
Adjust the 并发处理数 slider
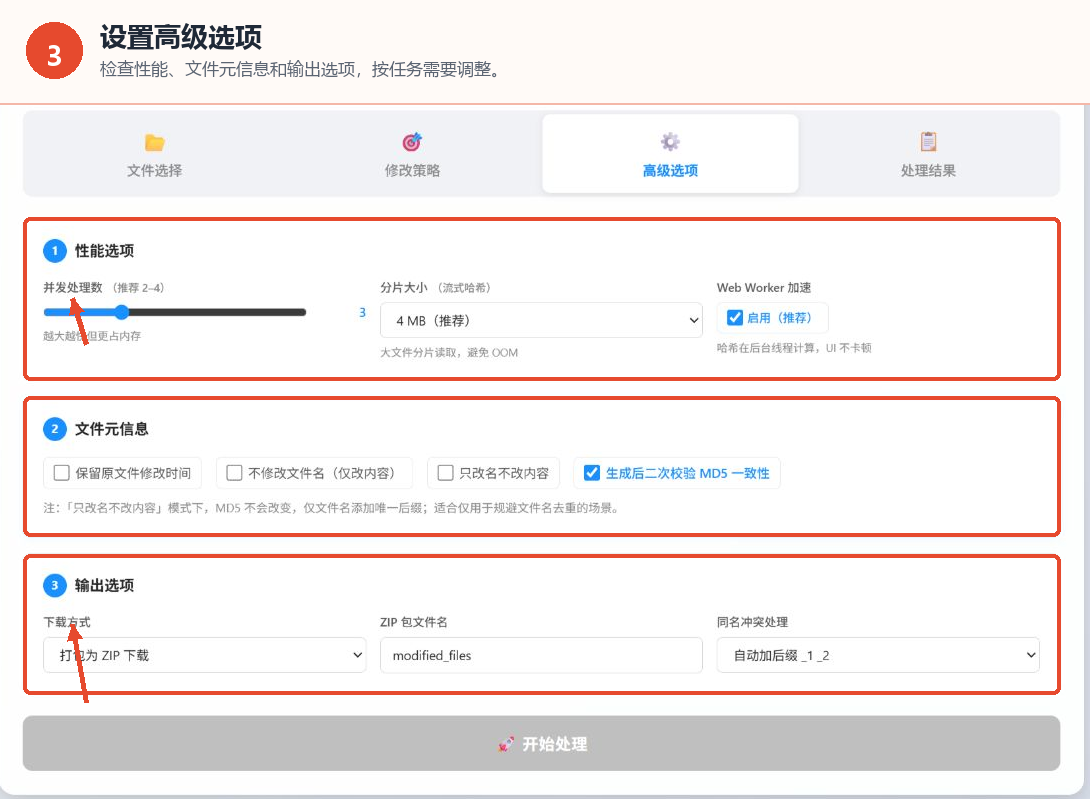click(x=174, y=312)
